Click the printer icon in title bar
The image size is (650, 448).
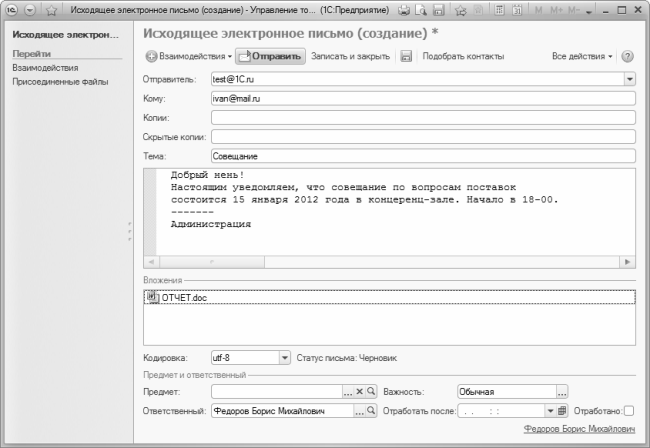click(x=403, y=10)
